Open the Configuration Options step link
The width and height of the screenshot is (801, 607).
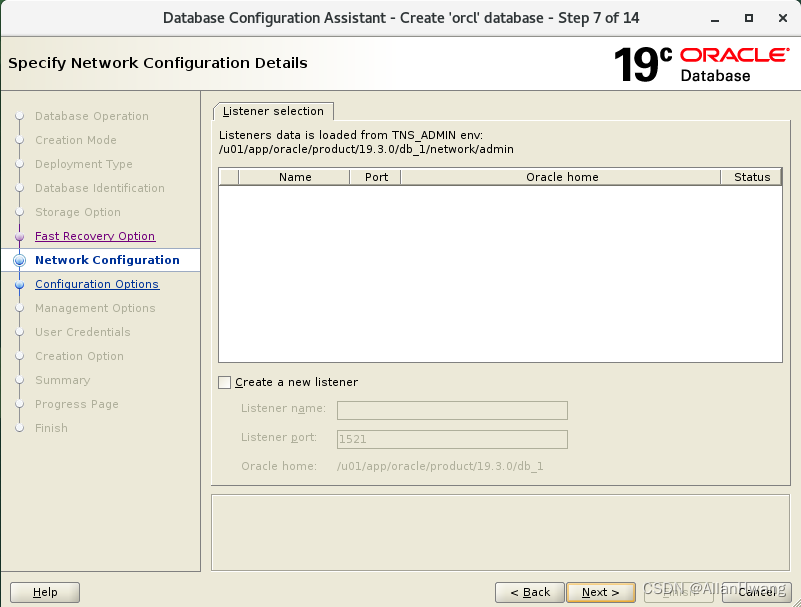[x=96, y=284]
